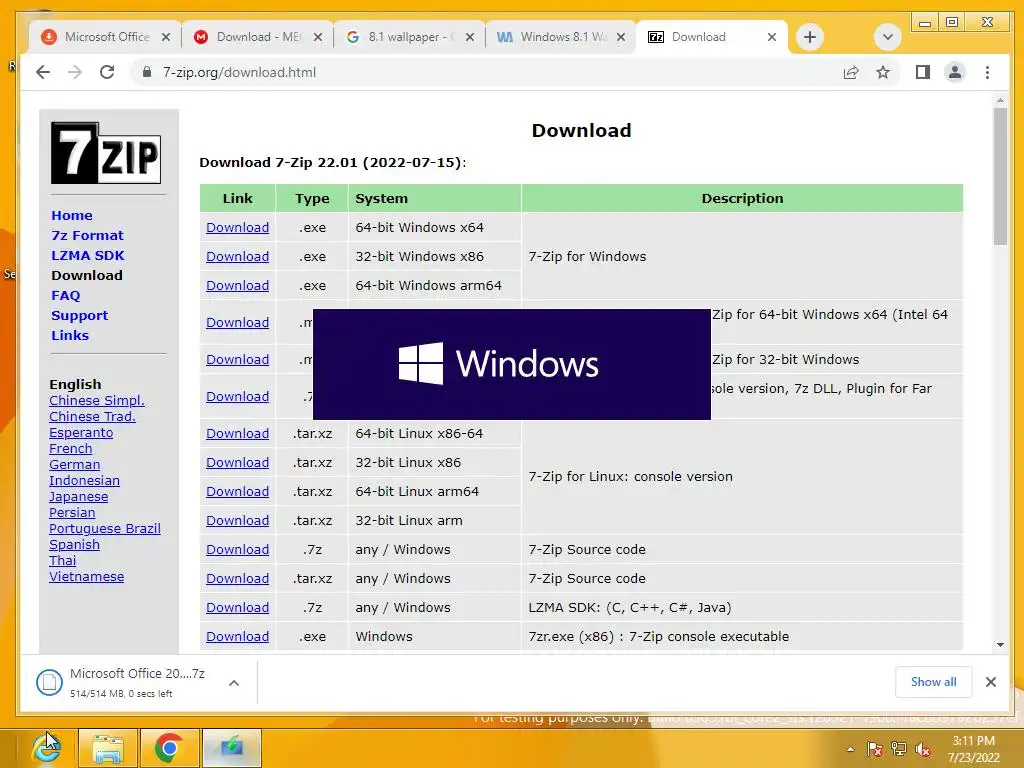1024x768 pixels.
Task: Download the 64-bit Windows arm64 exe
Action: [238, 285]
